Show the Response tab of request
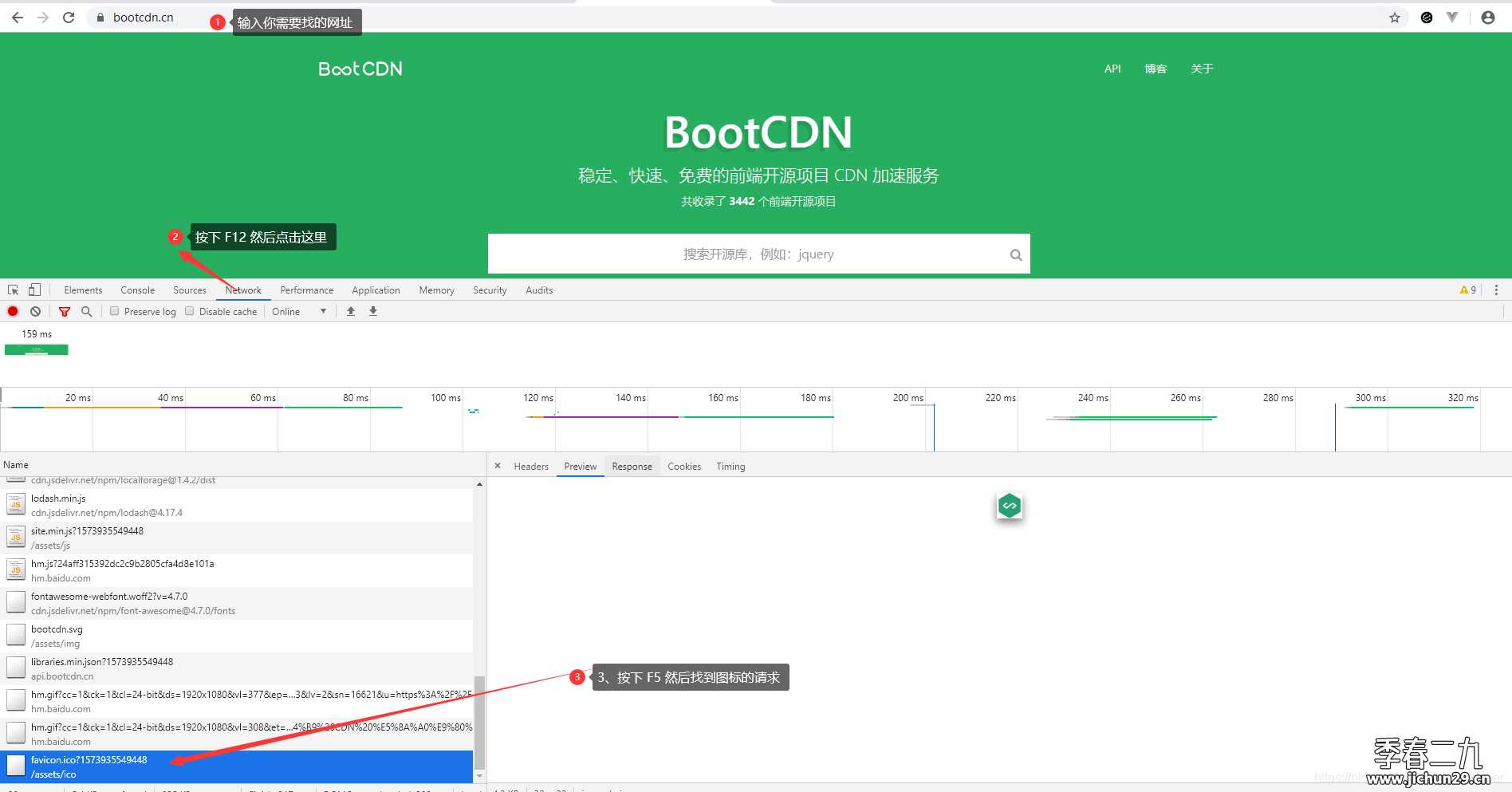The height and width of the screenshot is (792, 1512). click(632, 467)
